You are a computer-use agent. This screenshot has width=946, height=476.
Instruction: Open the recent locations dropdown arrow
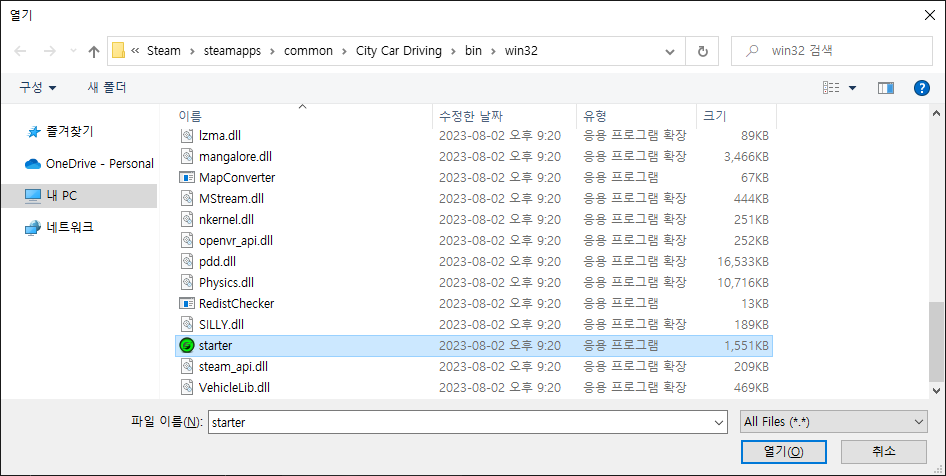[73, 51]
